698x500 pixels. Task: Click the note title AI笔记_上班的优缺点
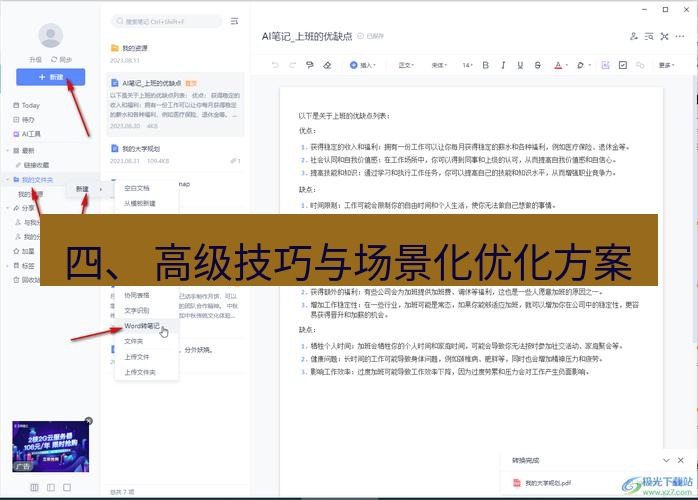(x=307, y=36)
